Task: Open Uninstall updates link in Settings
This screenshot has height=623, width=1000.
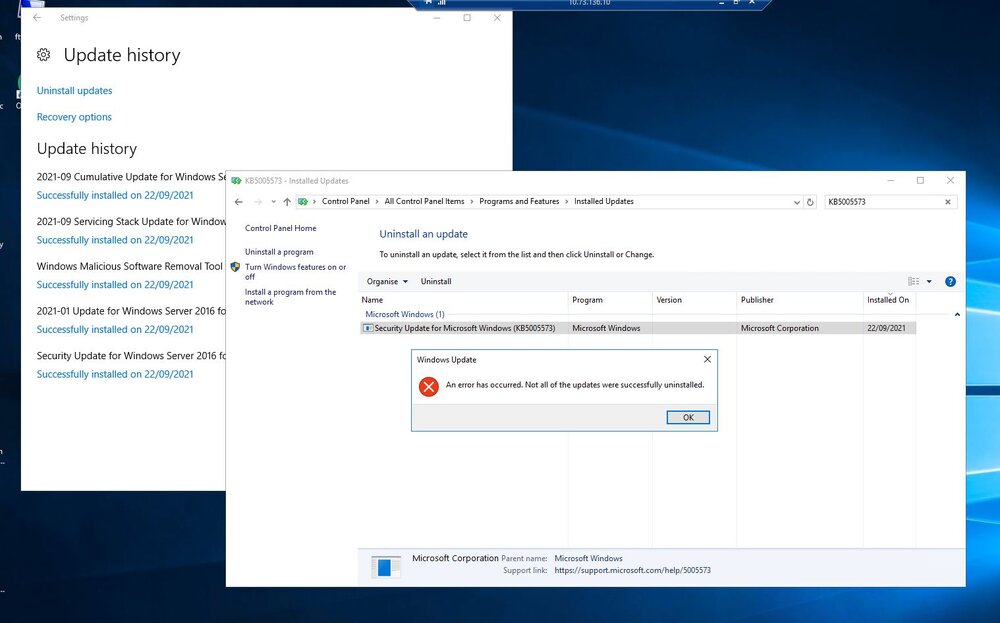Action: (74, 91)
